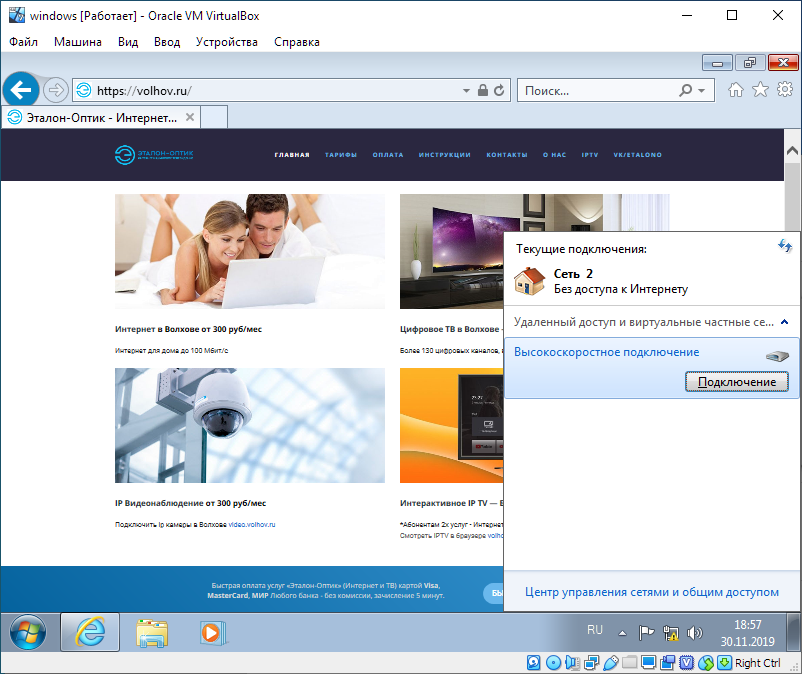Launch Windows Media Player from taskbar

pyautogui.click(x=210, y=633)
